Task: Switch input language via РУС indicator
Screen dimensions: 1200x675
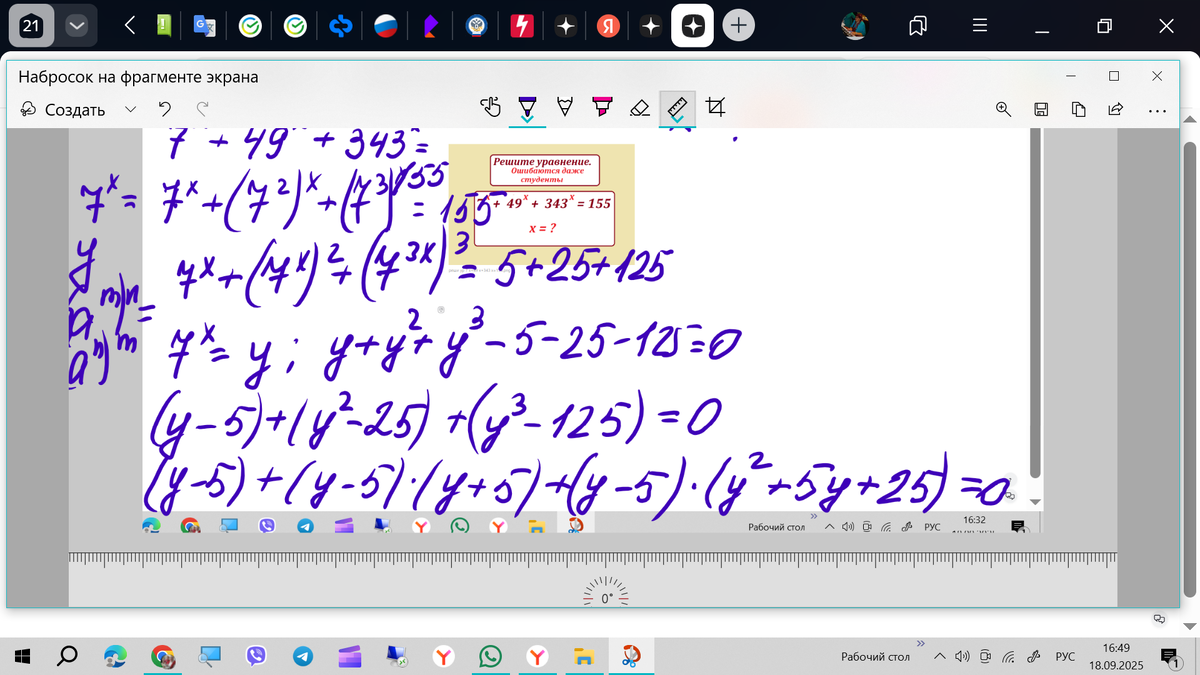Action: click(1066, 657)
